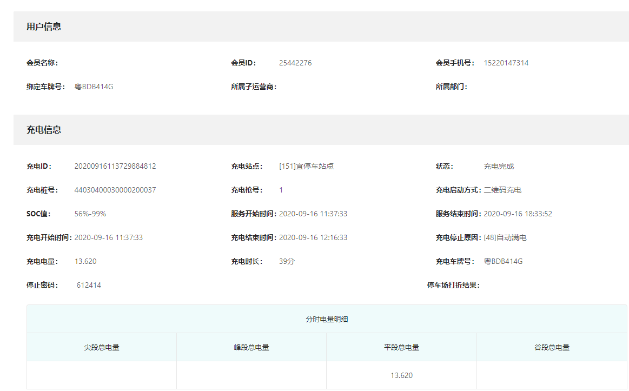Click the 平段总电量 column header
629x391 pixels.
coord(402,347)
